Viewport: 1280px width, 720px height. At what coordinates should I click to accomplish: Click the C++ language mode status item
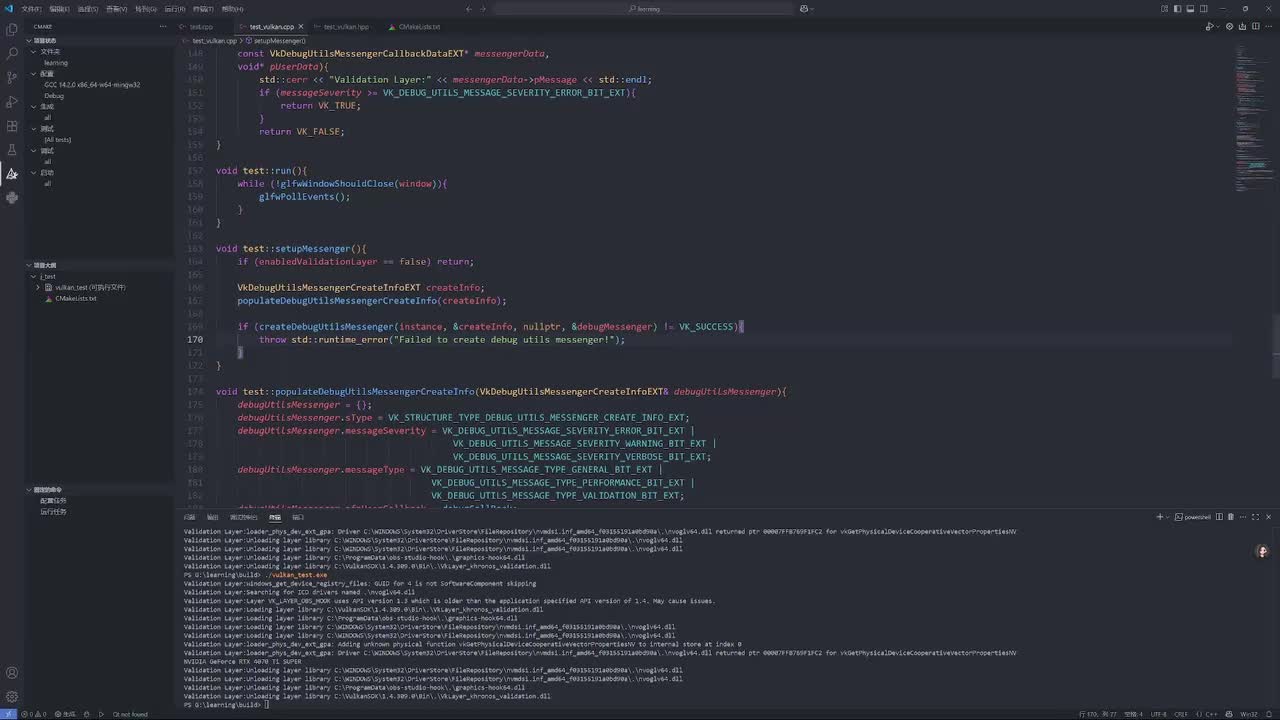click(1213, 714)
